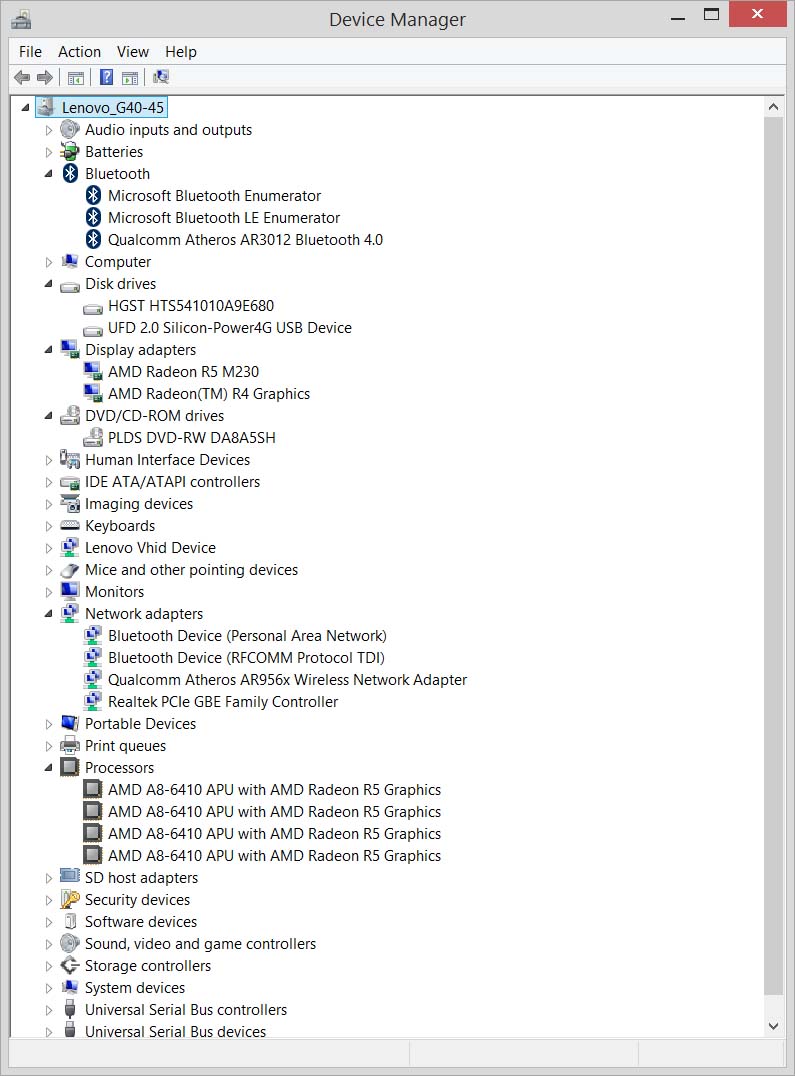795x1076 pixels.
Task: Click the Imaging devices camera icon
Action: coord(69,503)
